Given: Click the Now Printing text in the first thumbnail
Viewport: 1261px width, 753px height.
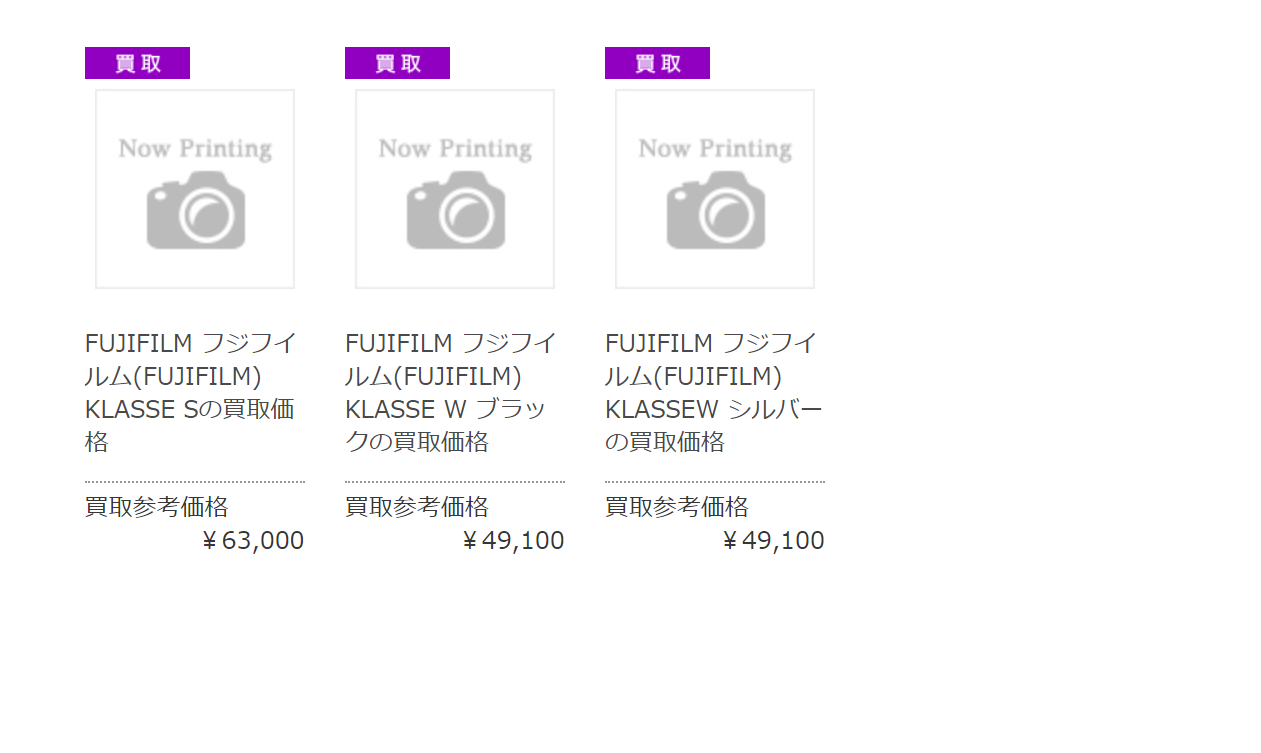Looking at the screenshot, I should tap(195, 149).
